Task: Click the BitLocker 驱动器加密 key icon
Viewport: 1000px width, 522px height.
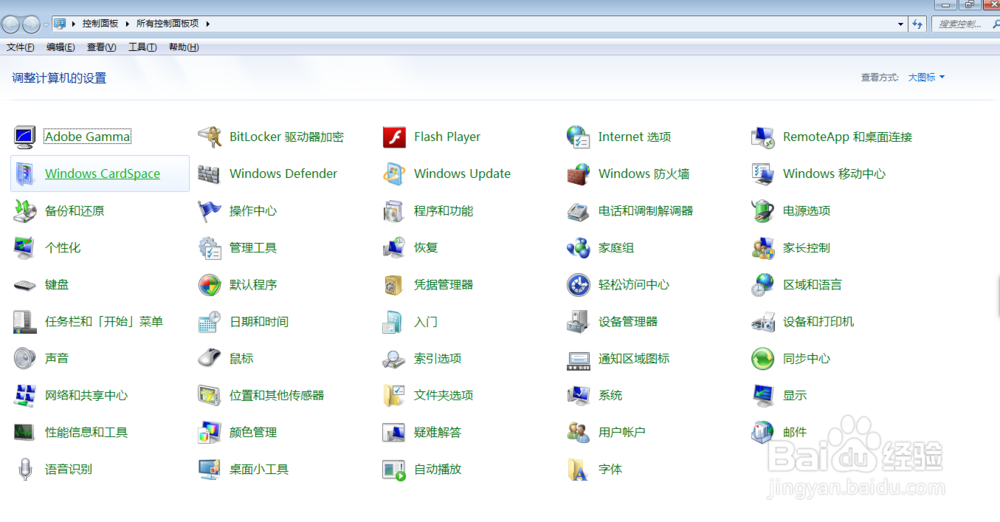Action: pos(209,137)
